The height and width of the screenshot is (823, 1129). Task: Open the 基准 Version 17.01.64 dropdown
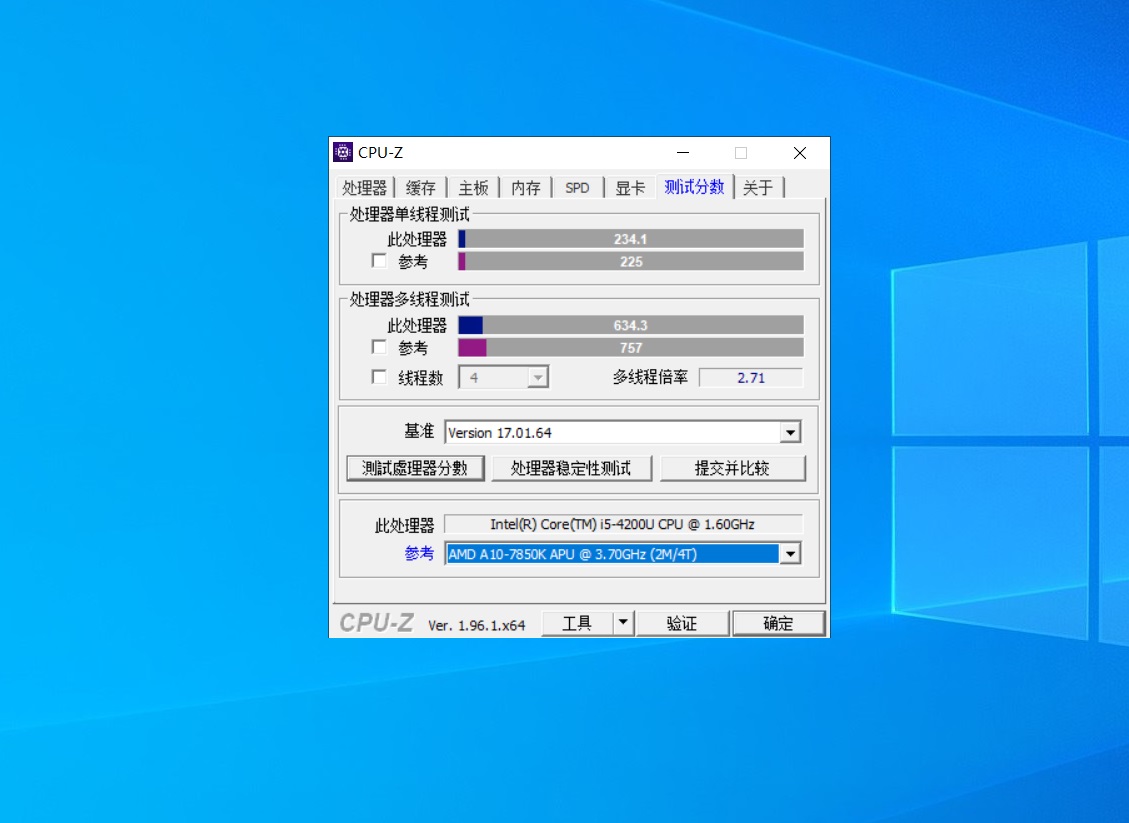tap(791, 432)
